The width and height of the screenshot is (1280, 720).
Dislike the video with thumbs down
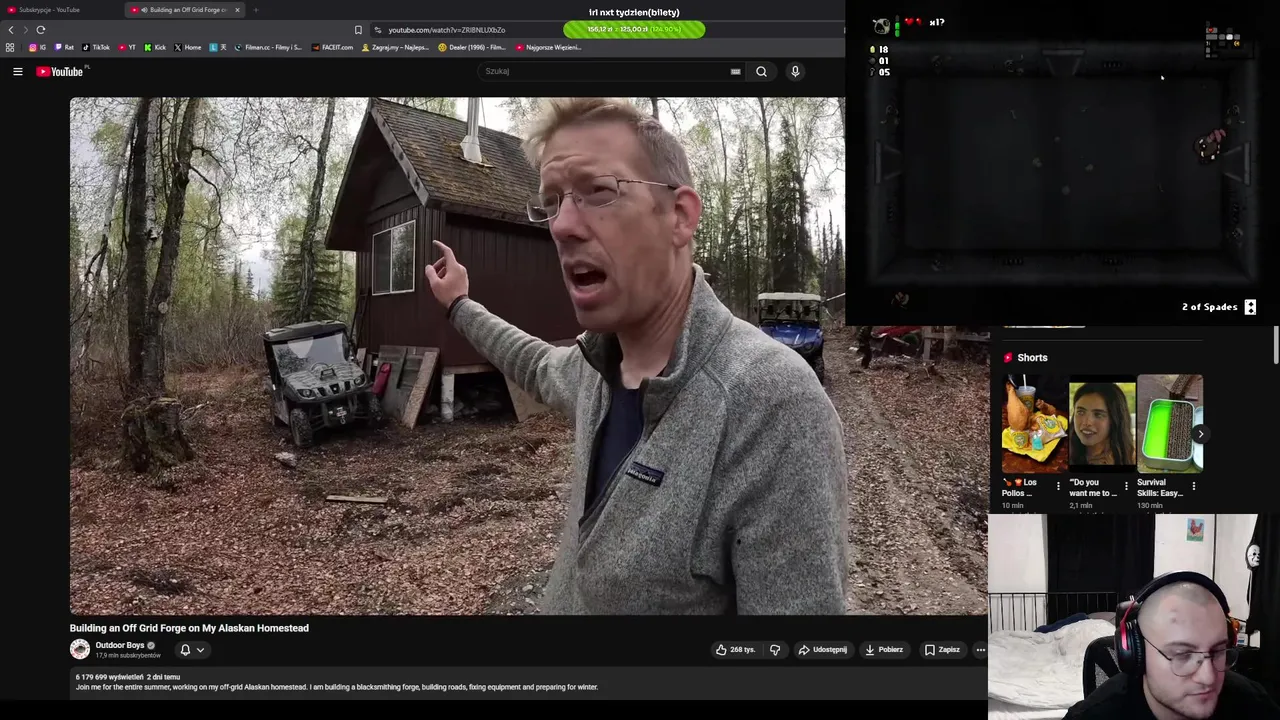(775, 650)
